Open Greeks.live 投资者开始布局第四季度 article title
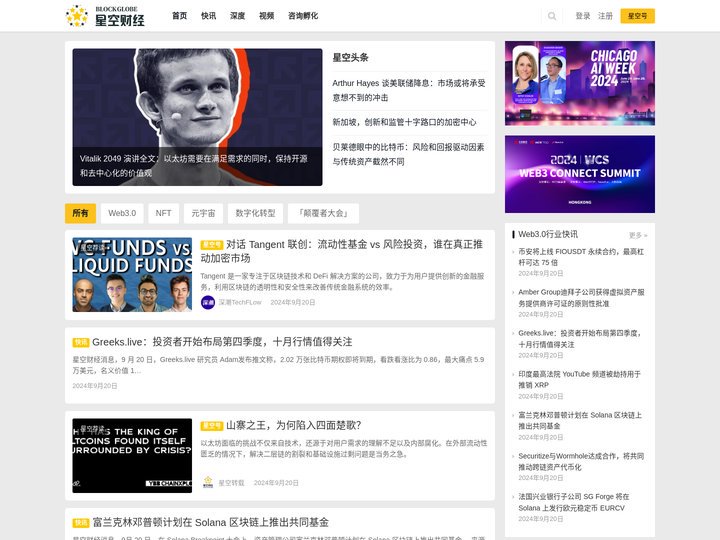 tap(222, 342)
